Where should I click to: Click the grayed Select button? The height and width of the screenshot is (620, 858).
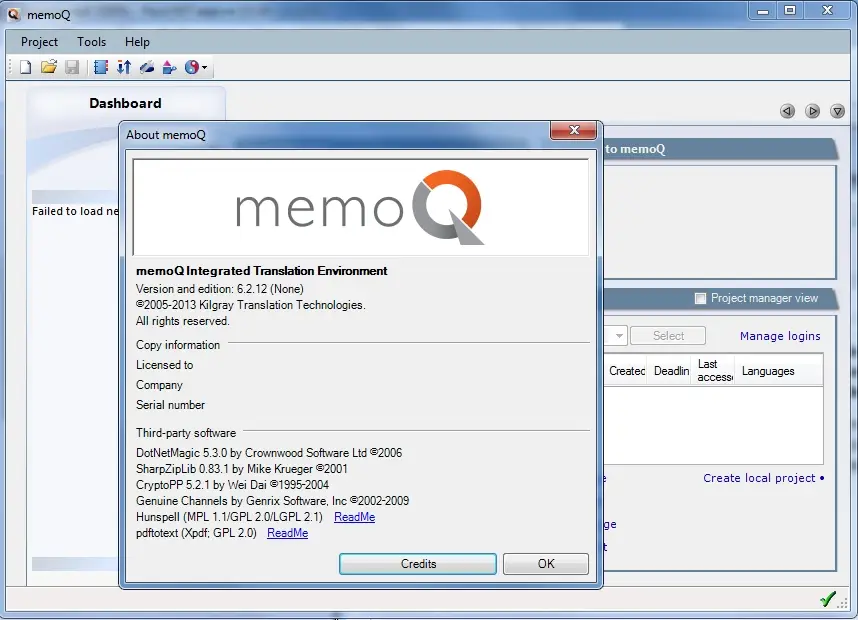(x=668, y=335)
